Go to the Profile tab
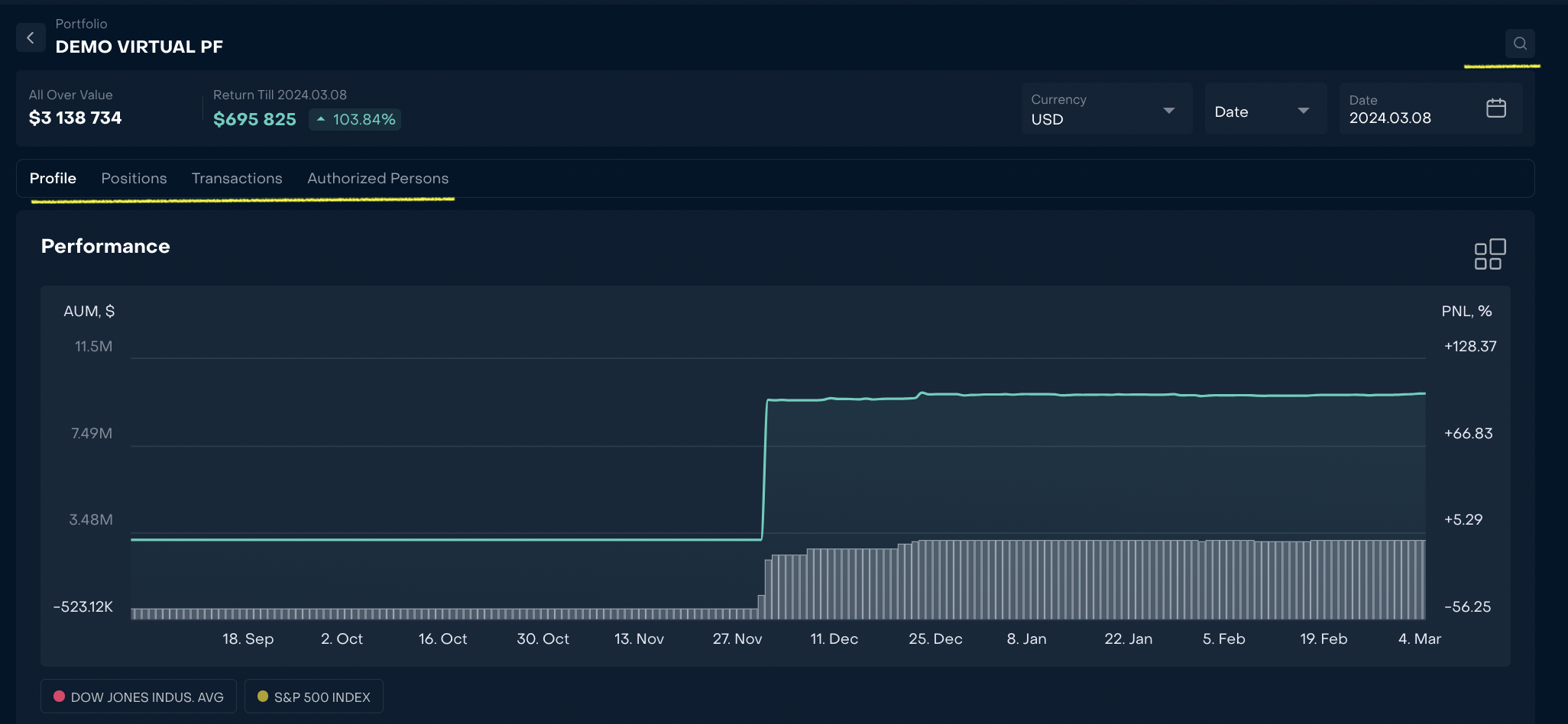The width and height of the screenshot is (1568, 724). tap(53, 178)
